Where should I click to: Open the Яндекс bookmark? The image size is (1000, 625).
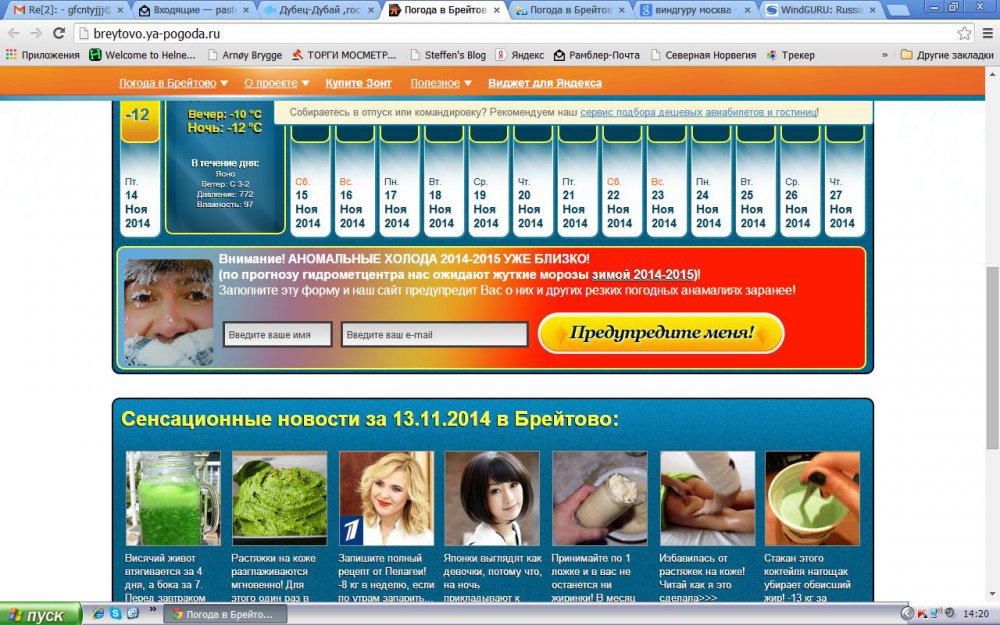[520, 55]
